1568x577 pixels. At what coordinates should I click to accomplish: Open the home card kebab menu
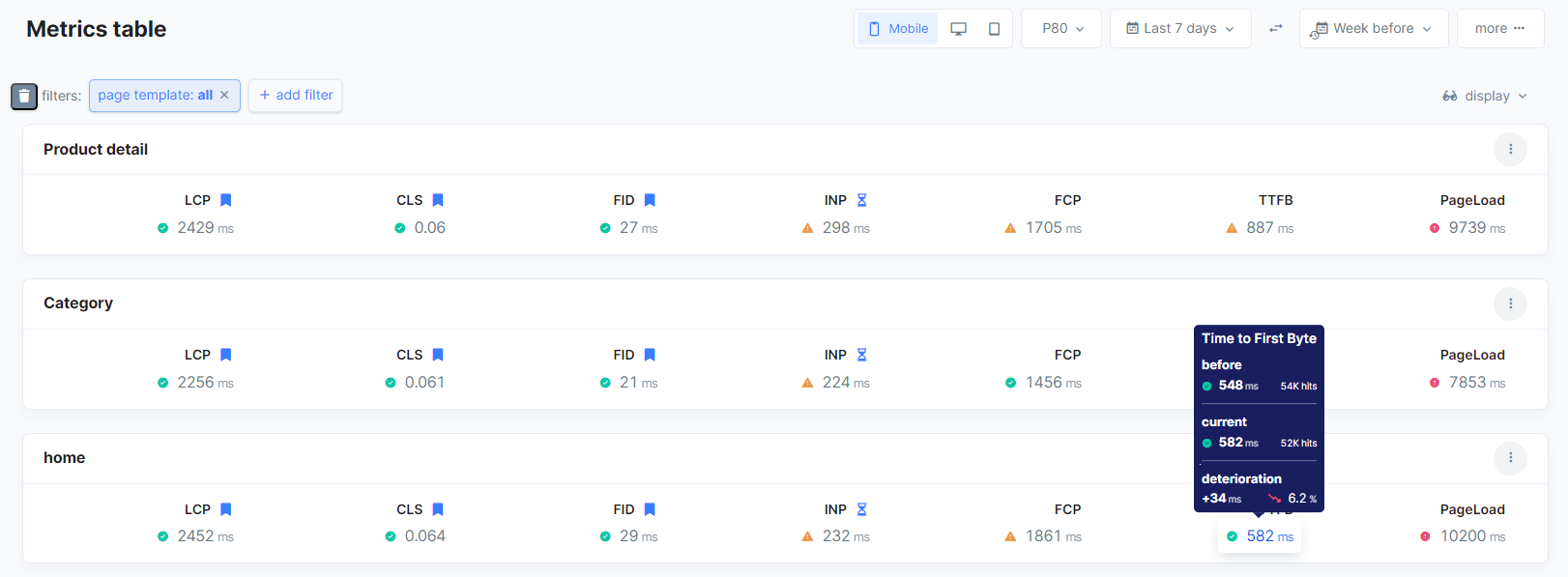1511,457
